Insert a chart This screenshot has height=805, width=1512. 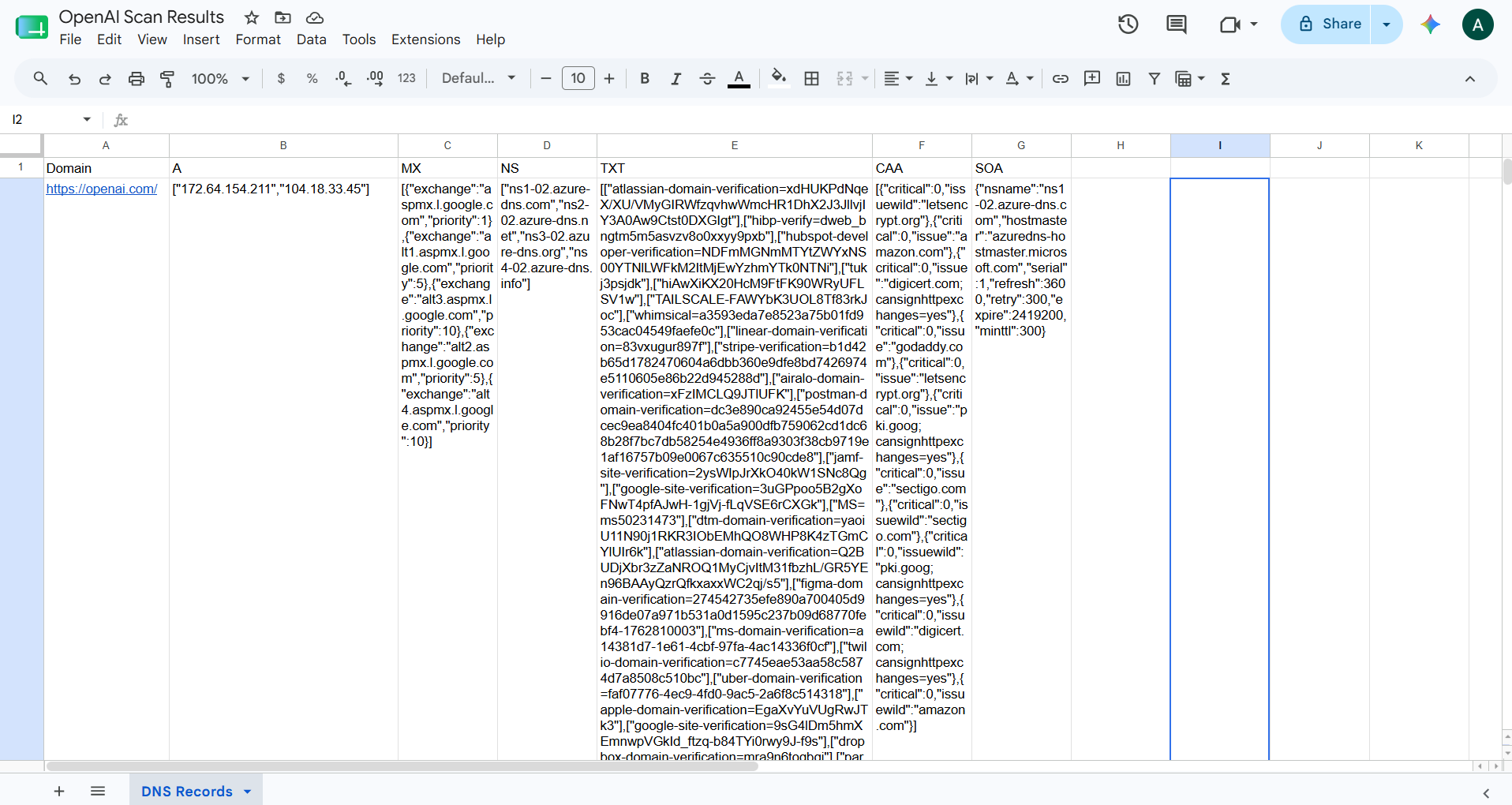click(x=1124, y=78)
